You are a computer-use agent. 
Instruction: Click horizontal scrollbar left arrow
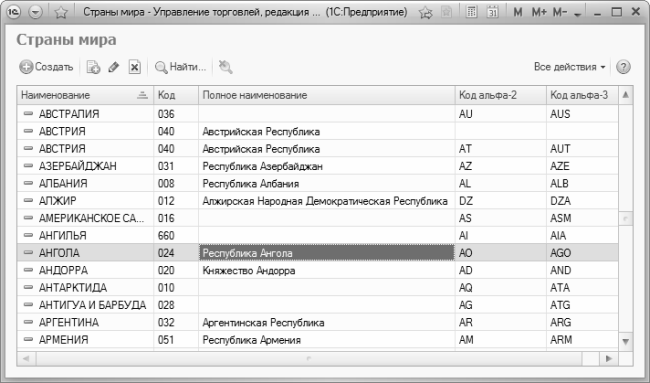pos(26,358)
